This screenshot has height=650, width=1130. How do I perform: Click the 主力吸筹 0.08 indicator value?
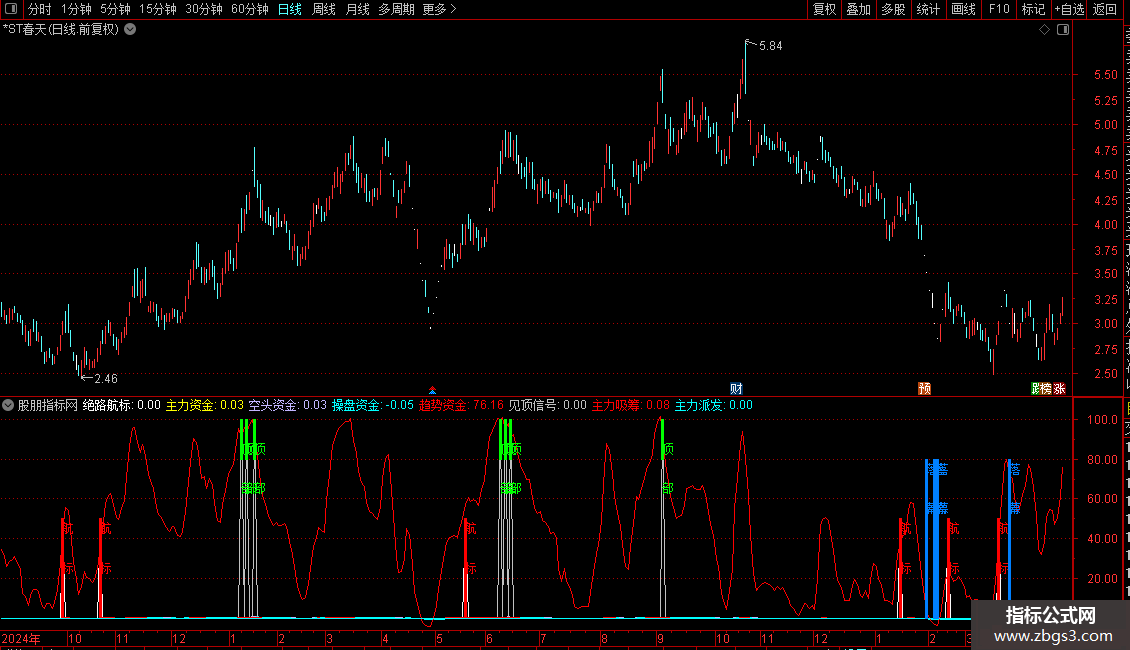click(x=631, y=405)
